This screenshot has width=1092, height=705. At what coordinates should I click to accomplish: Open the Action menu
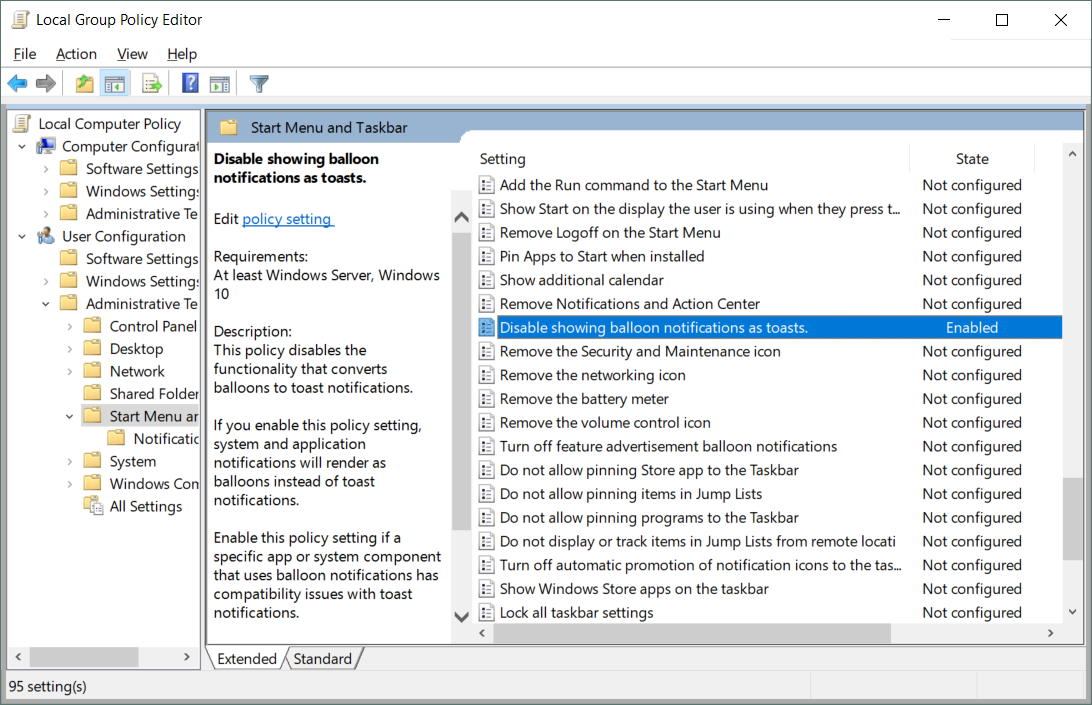(x=76, y=54)
